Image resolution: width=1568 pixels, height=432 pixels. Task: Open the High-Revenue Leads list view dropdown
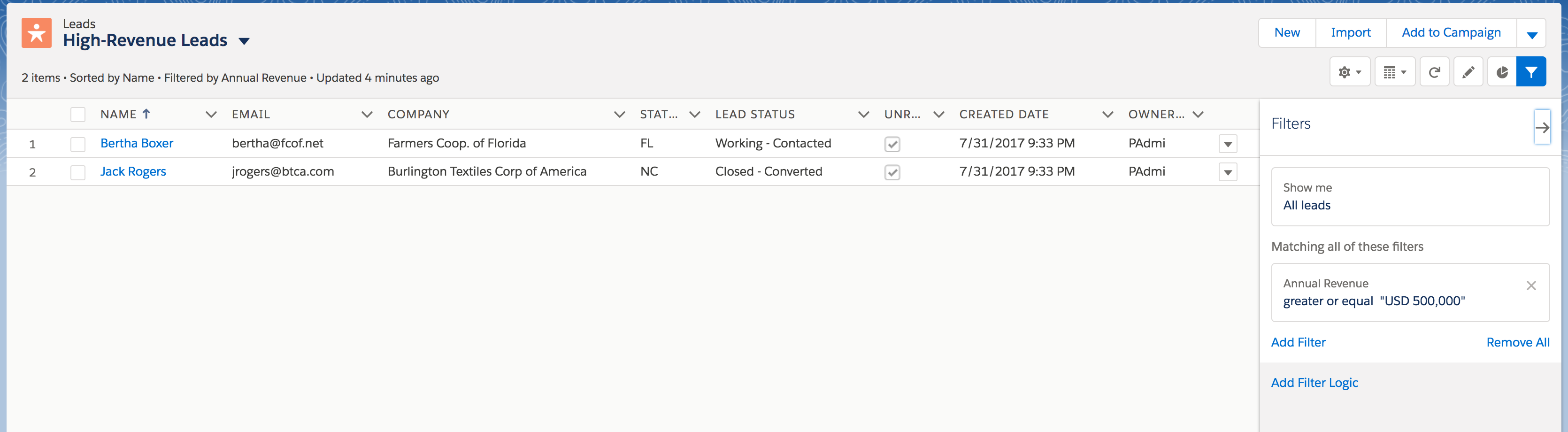(x=244, y=41)
